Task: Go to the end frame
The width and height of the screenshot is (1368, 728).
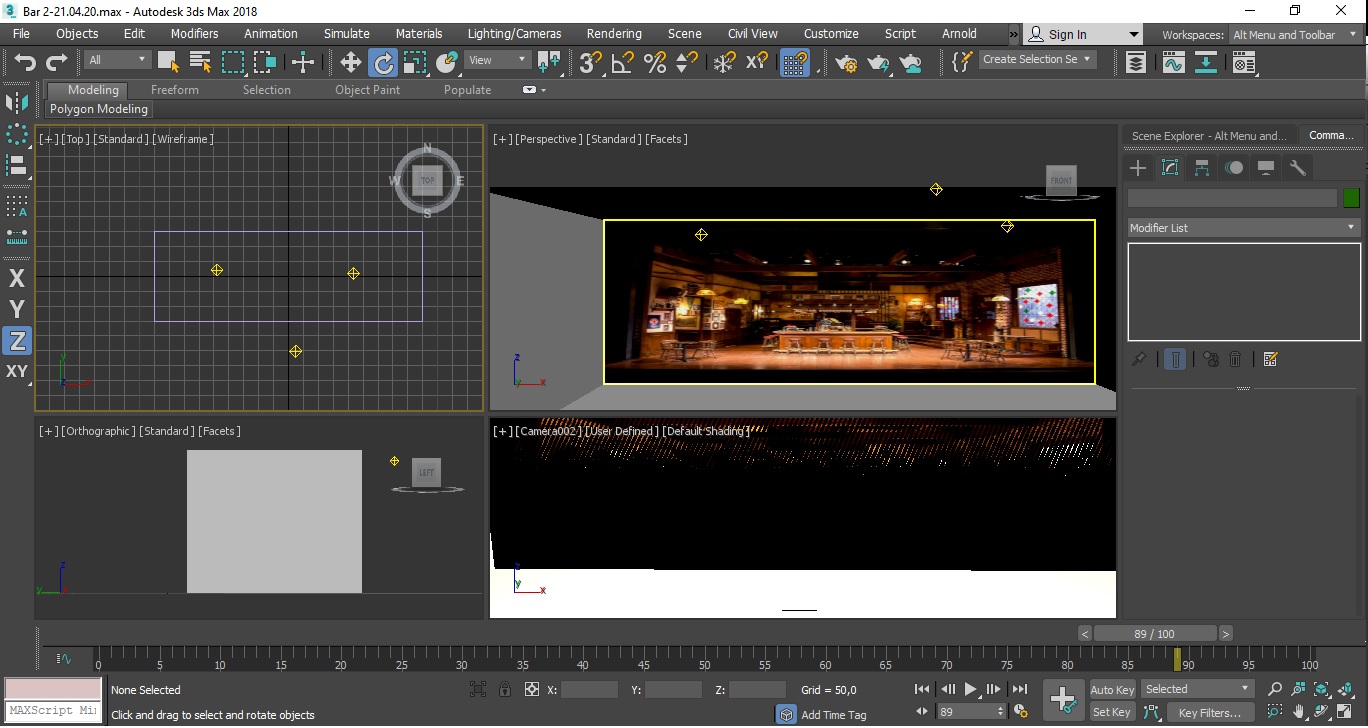Action: tap(1019, 689)
